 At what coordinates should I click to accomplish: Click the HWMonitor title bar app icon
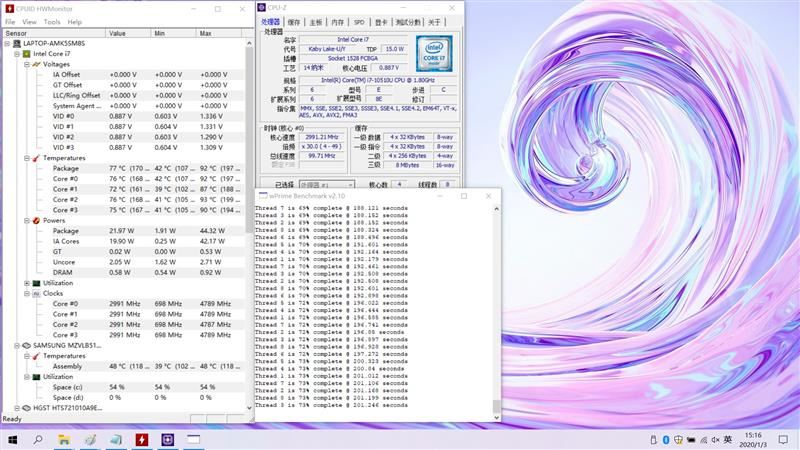(x=9, y=9)
